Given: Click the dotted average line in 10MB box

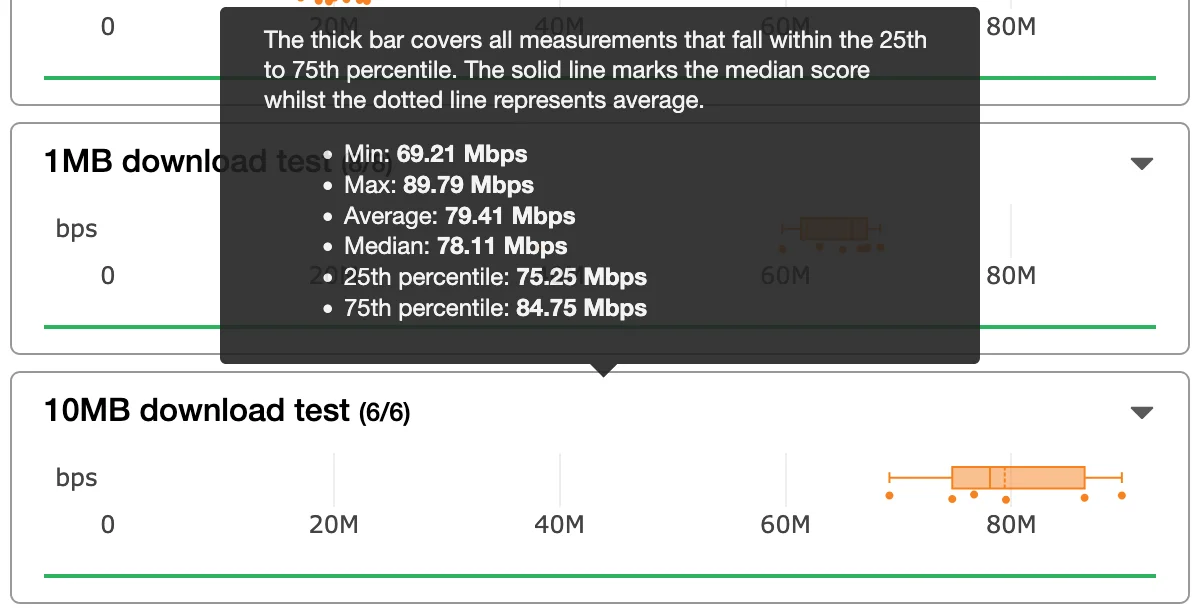Looking at the screenshot, I should tap(1004, 477).
